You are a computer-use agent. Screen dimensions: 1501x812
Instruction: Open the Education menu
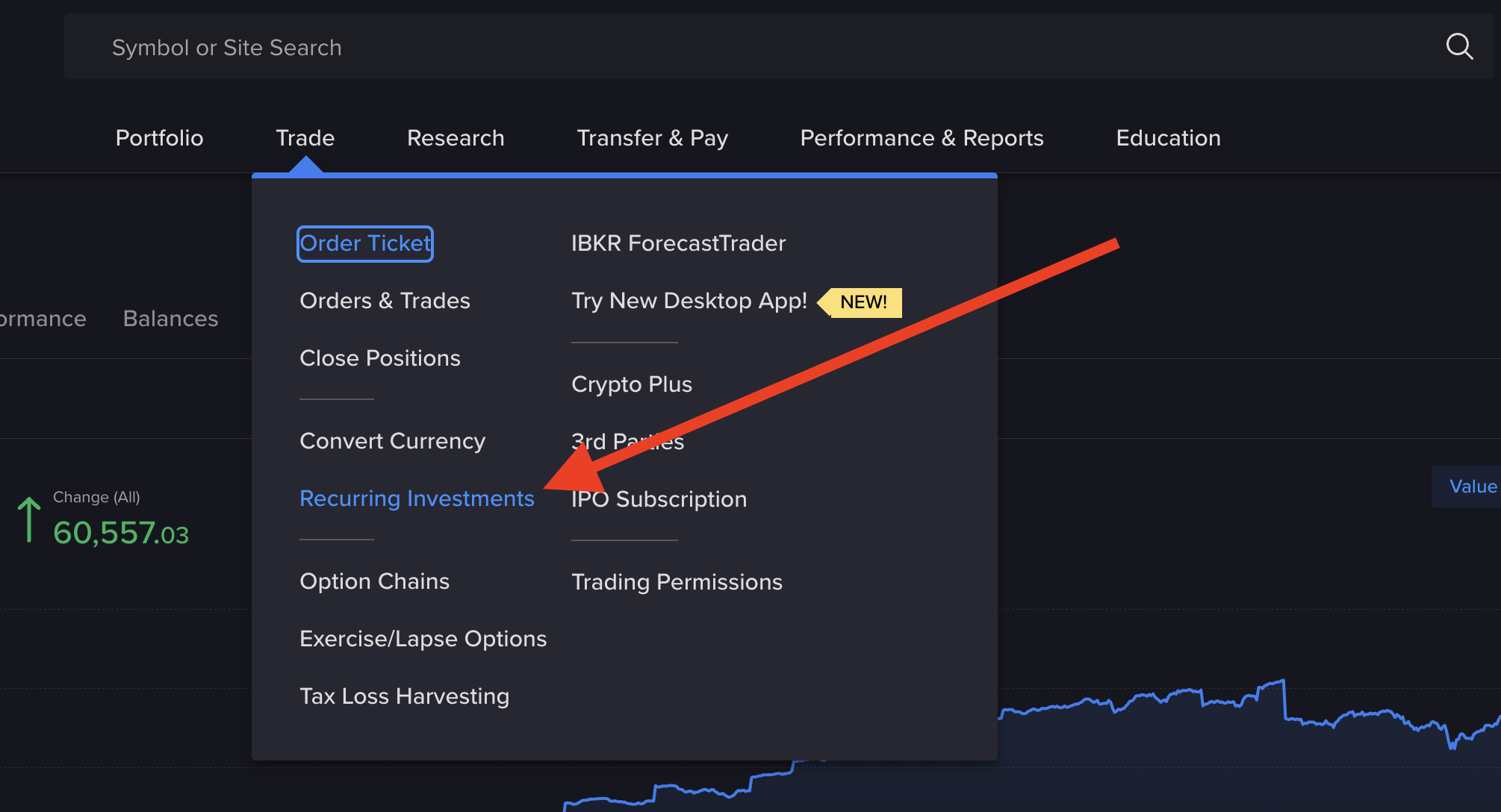click(x=1168, y=138)
